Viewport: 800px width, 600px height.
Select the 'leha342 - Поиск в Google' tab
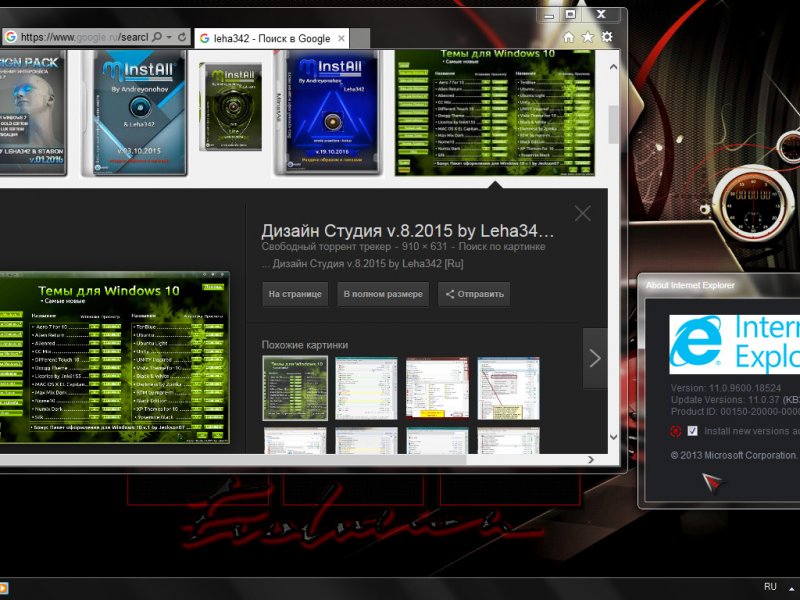[x=271, y=38]
